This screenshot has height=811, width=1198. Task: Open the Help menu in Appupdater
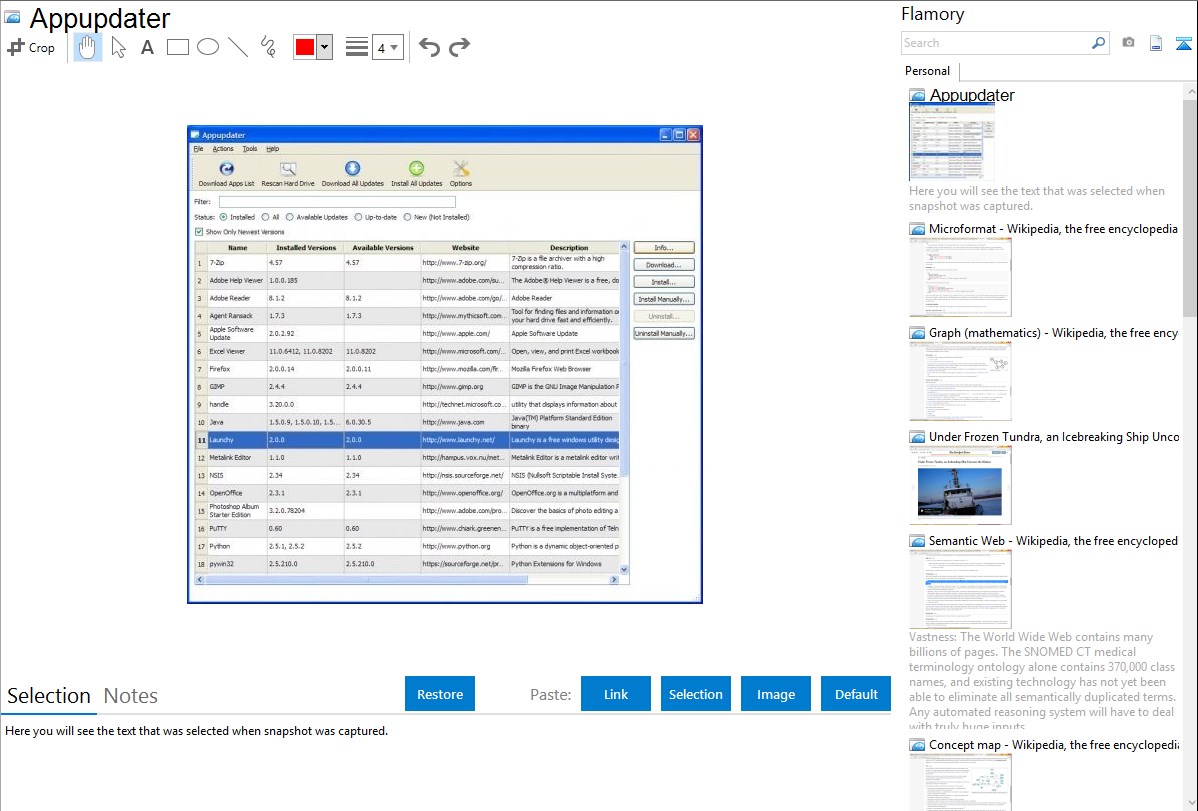coord(273,149)
